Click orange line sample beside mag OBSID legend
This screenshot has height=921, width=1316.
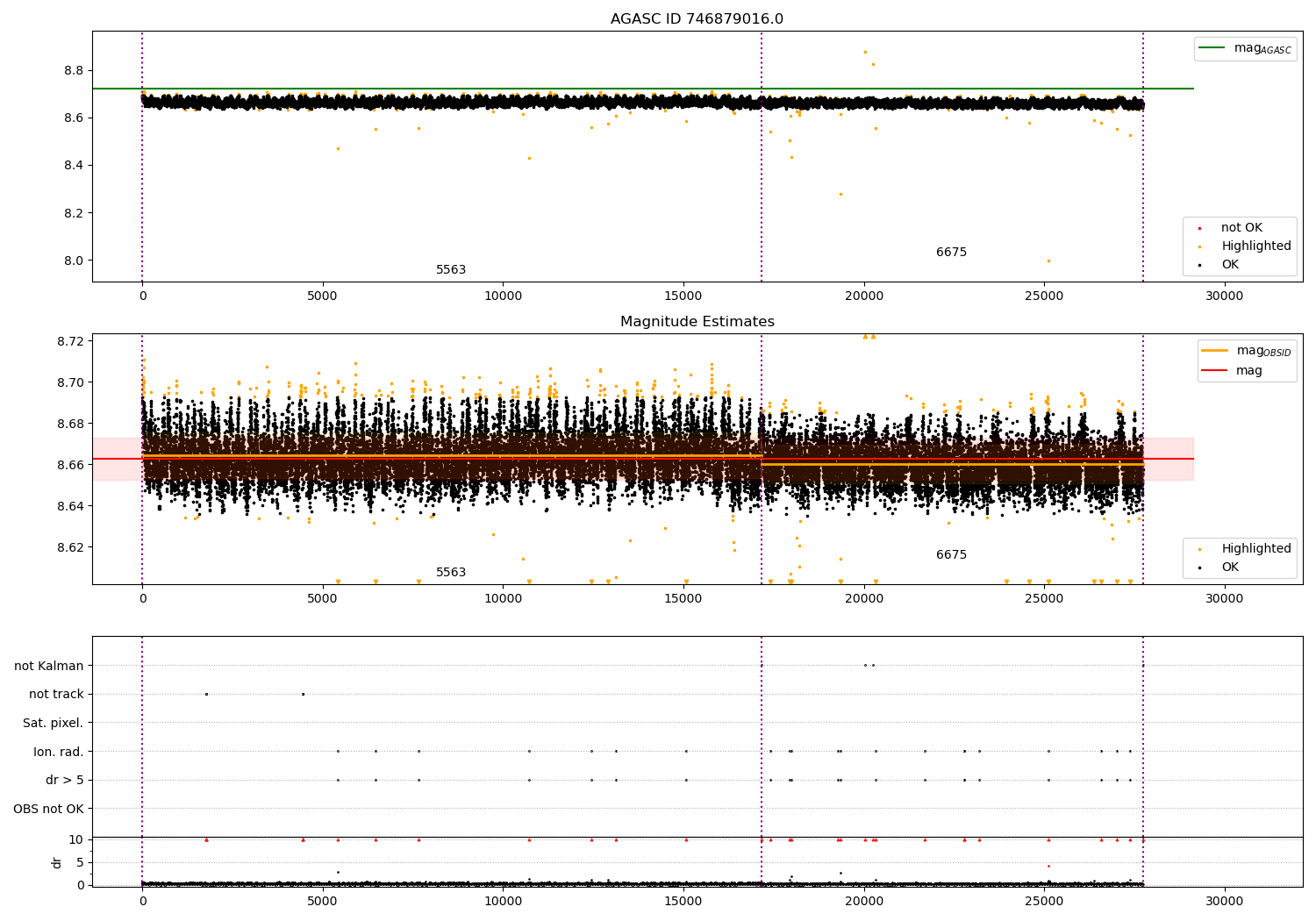[x=1214, y=351]
